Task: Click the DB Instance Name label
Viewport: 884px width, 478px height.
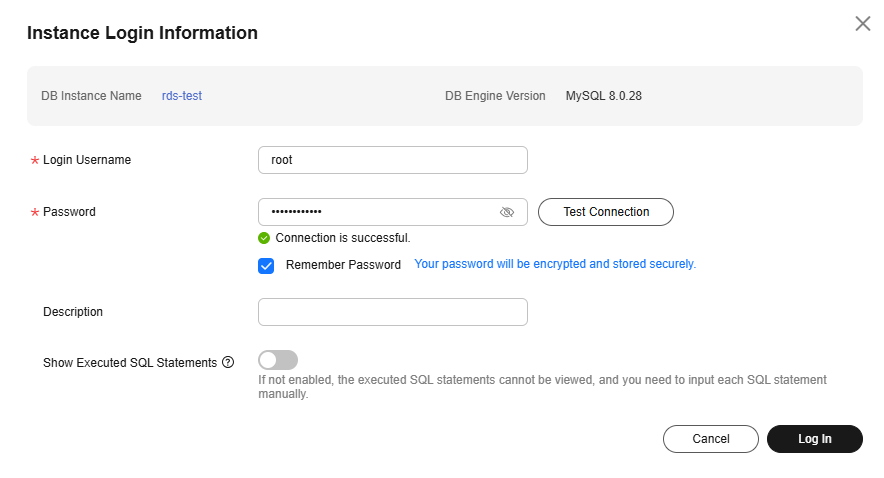Action: click(x=91, y=96)
